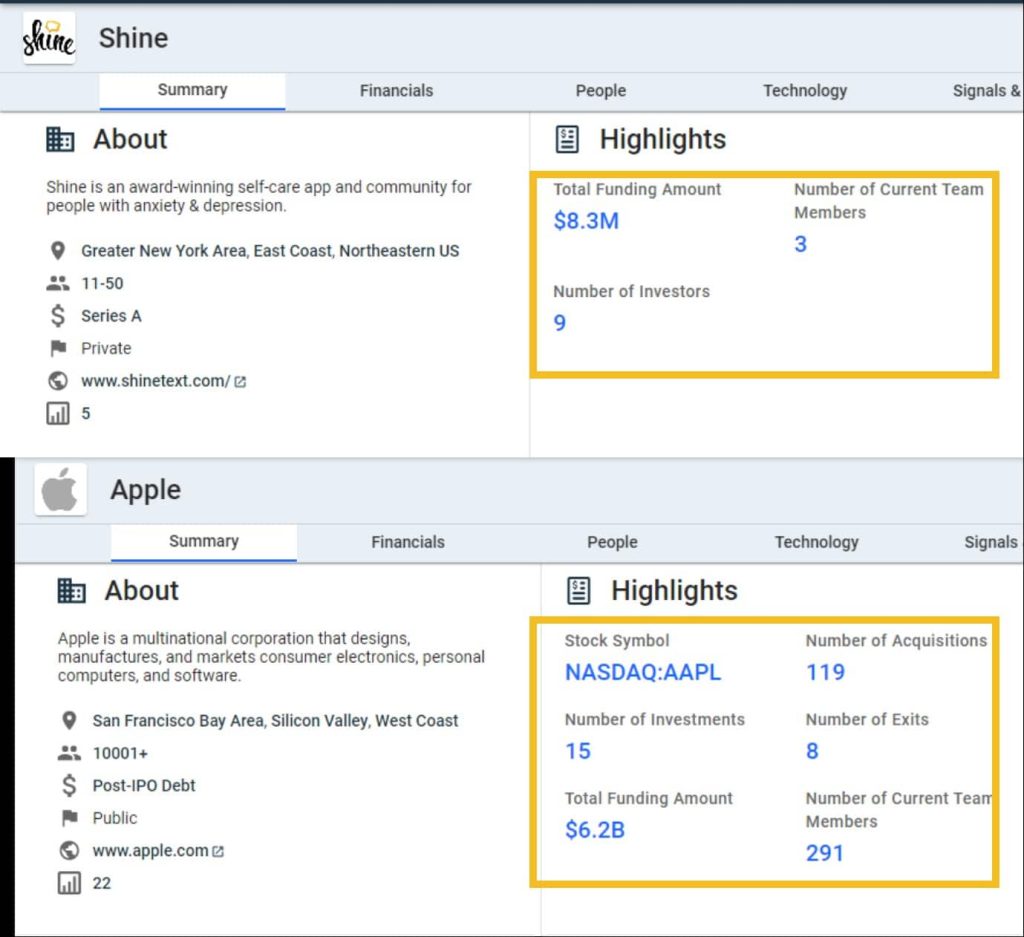Click the flag icon next to Public
The image size is (1024, 937).
tap(70, 818)
